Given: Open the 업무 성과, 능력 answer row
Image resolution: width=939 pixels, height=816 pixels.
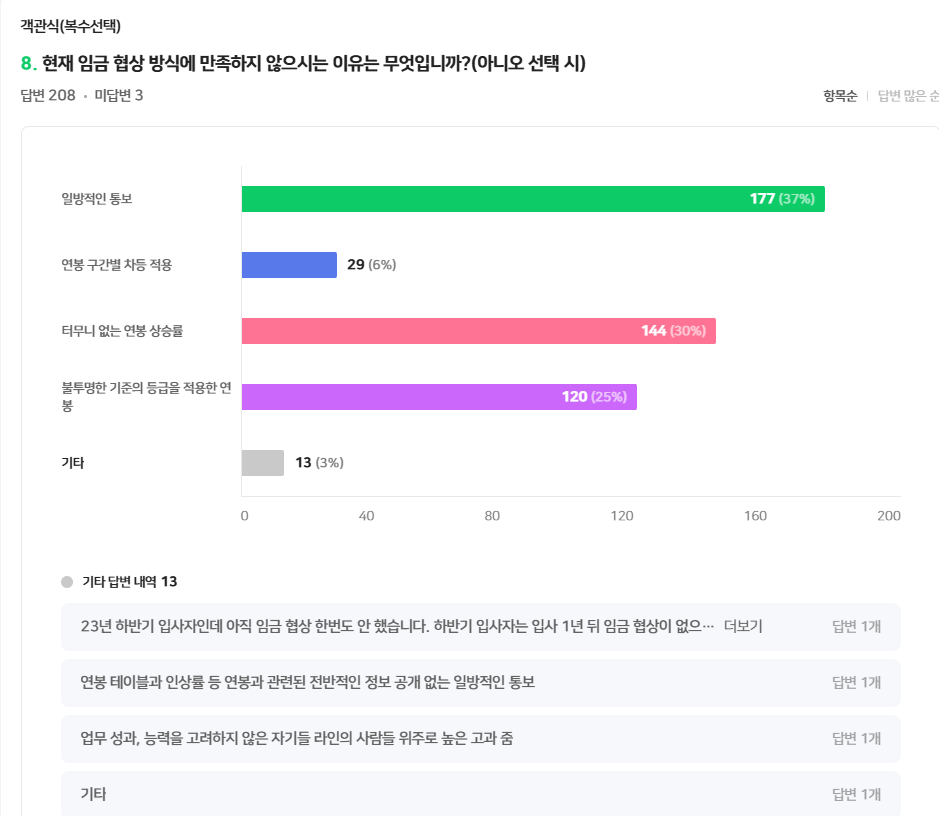Looking at the screenshot, I should (297, 739).
